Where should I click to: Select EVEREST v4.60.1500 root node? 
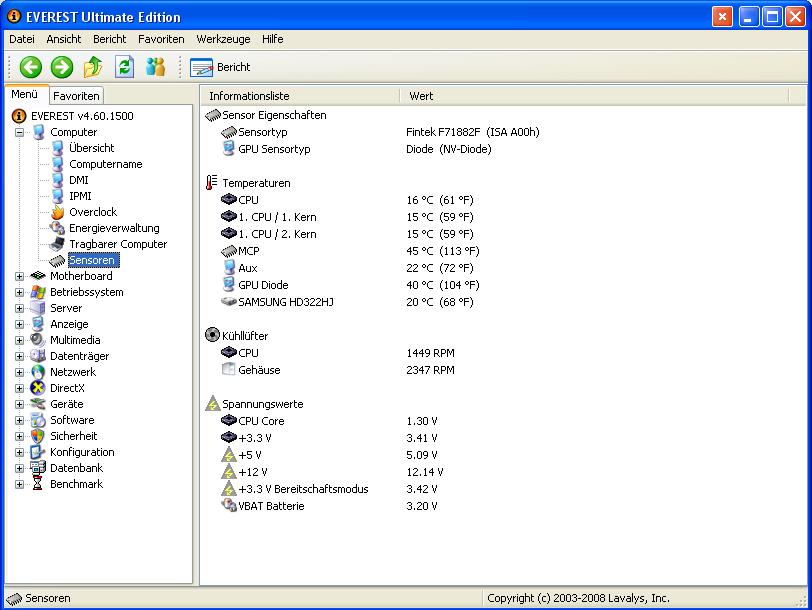(x=82, y=116)
